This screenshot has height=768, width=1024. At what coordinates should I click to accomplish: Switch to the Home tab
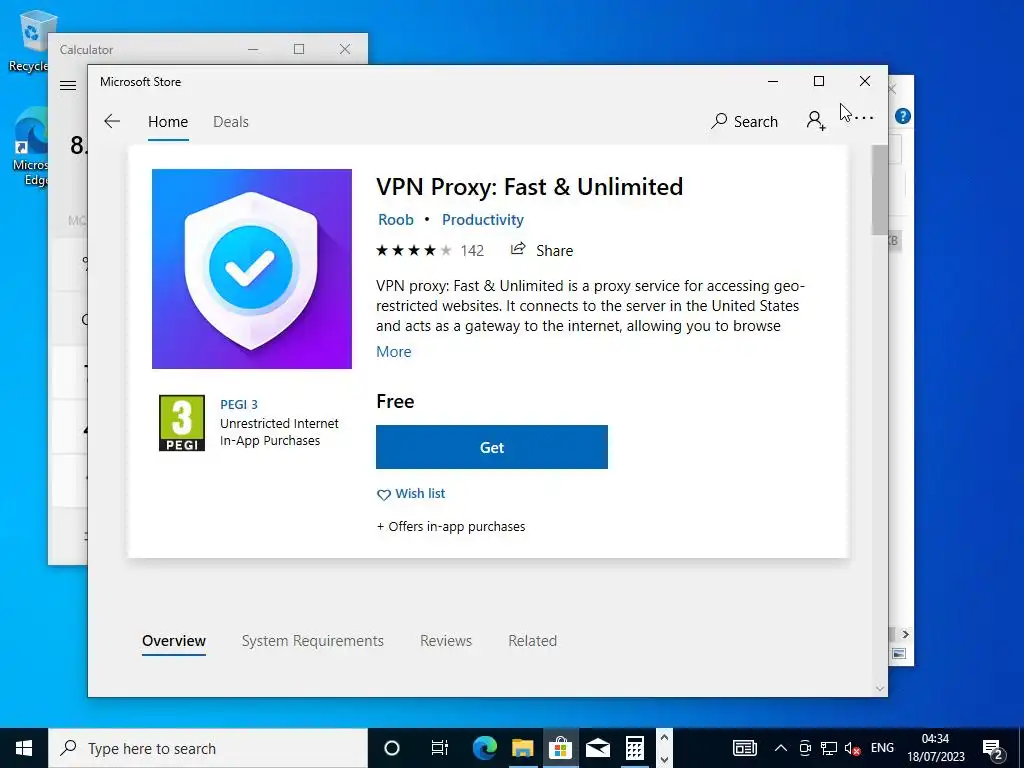click(168, 121)
